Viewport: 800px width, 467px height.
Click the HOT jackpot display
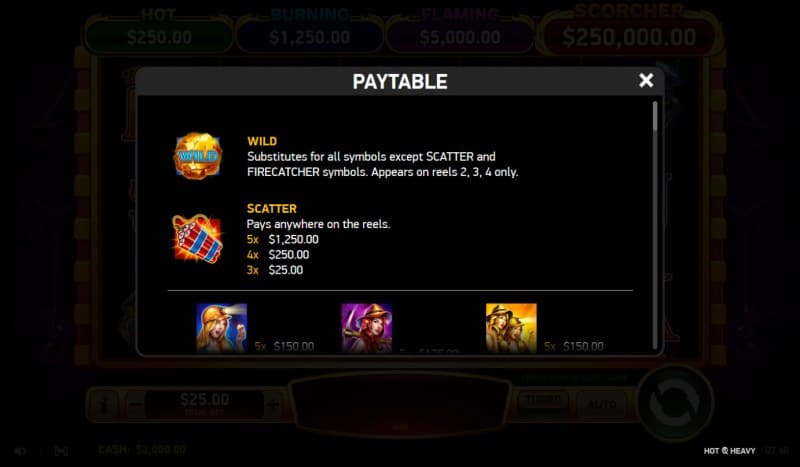pos(159,32)
